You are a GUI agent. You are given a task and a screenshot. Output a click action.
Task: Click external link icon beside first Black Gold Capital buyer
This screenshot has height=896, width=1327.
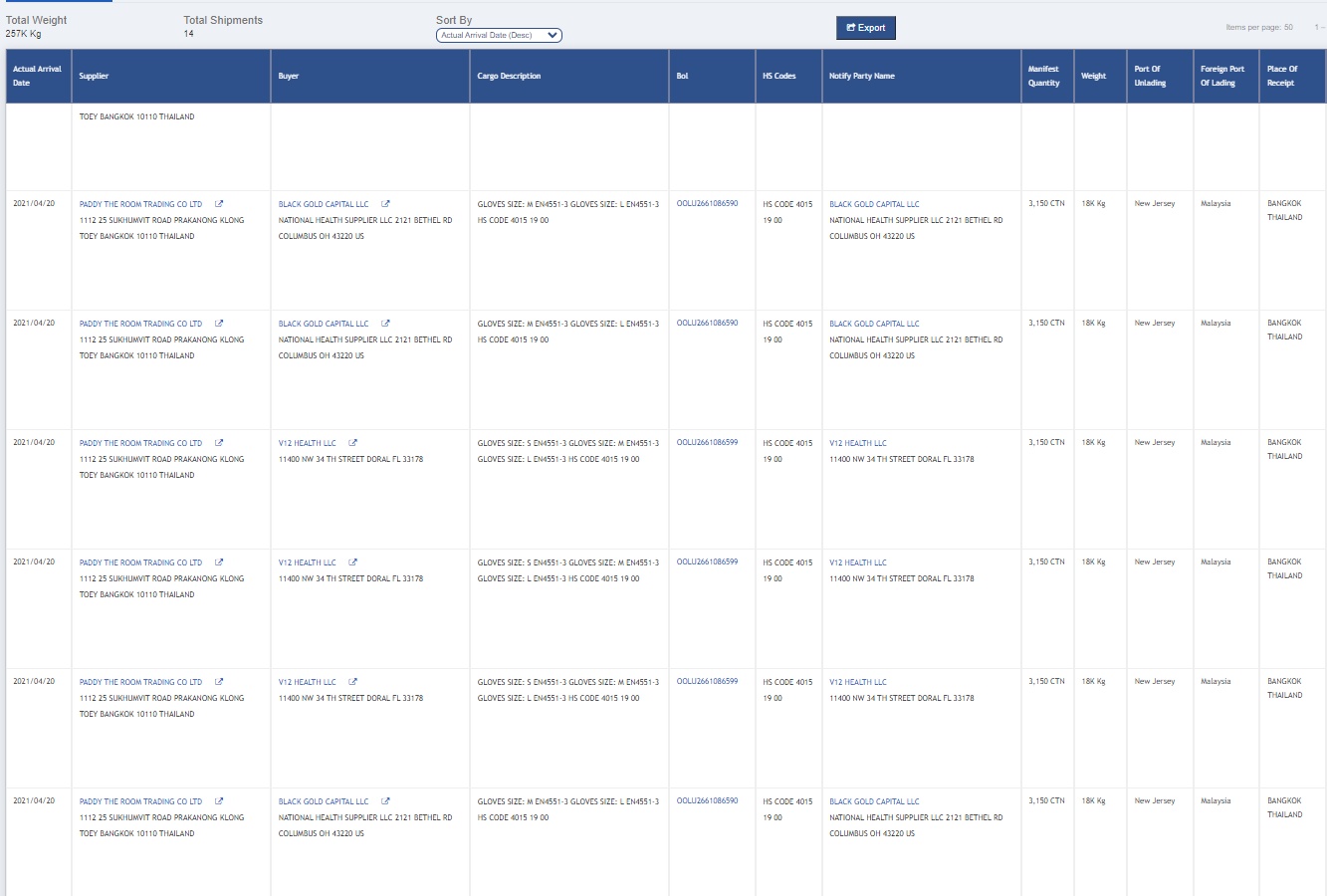[x=385, y=204]
